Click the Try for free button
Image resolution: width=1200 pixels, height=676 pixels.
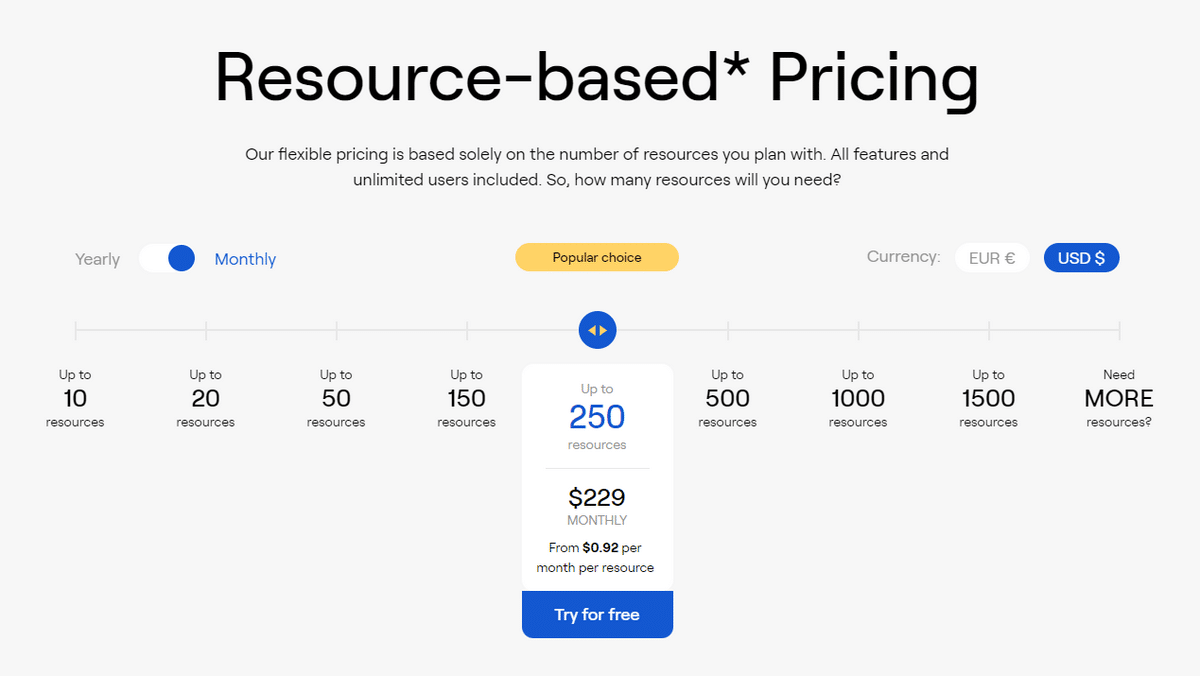click(x=597, y=614)
